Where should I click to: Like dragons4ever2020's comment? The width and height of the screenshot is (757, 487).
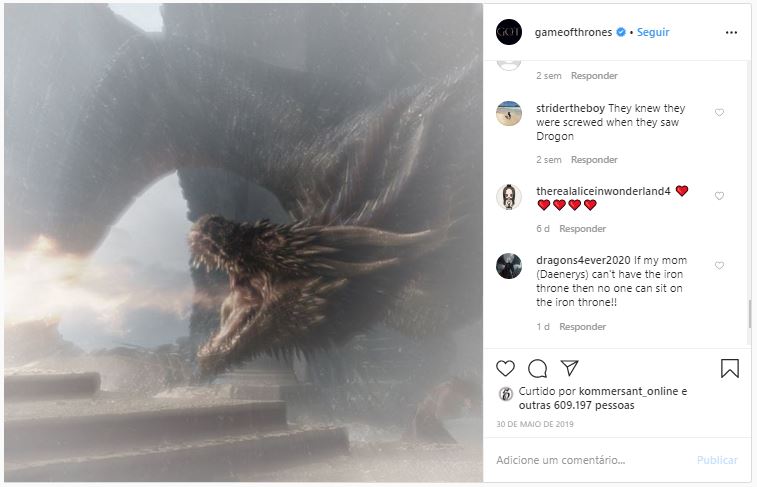[719, 266]
